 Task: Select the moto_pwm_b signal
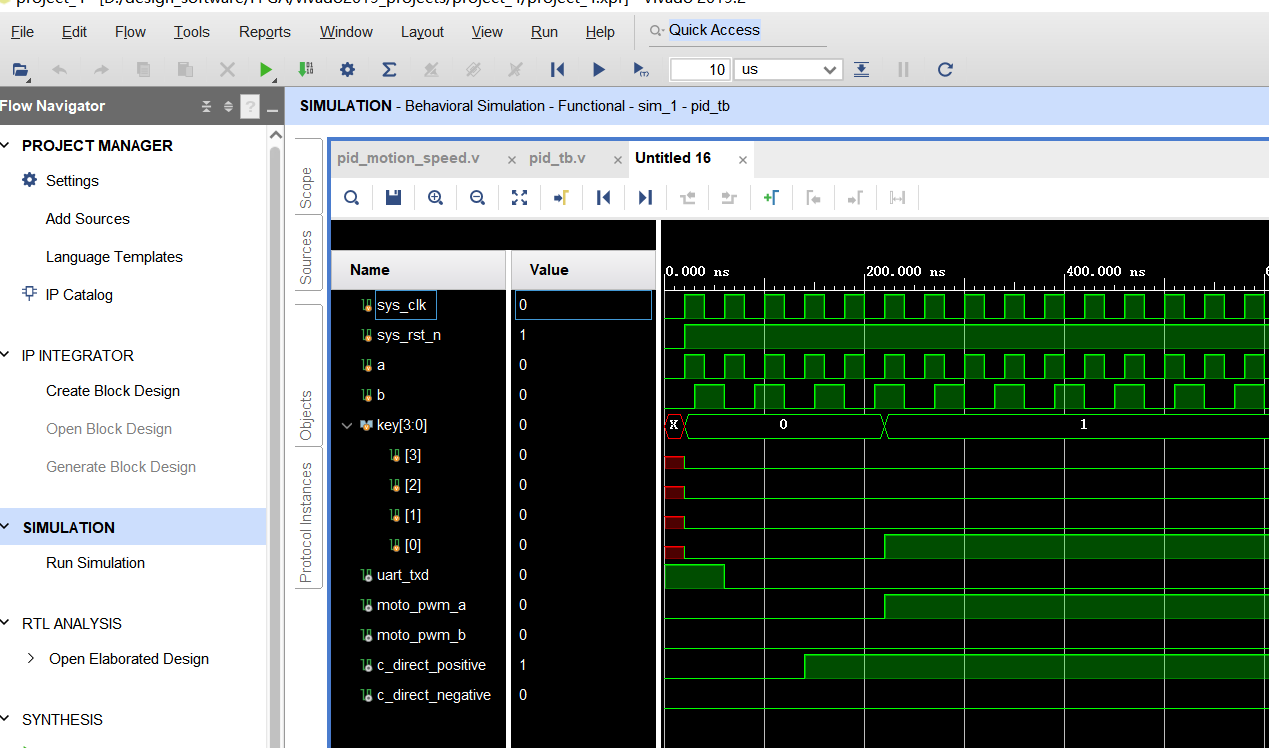pos(421,635)
